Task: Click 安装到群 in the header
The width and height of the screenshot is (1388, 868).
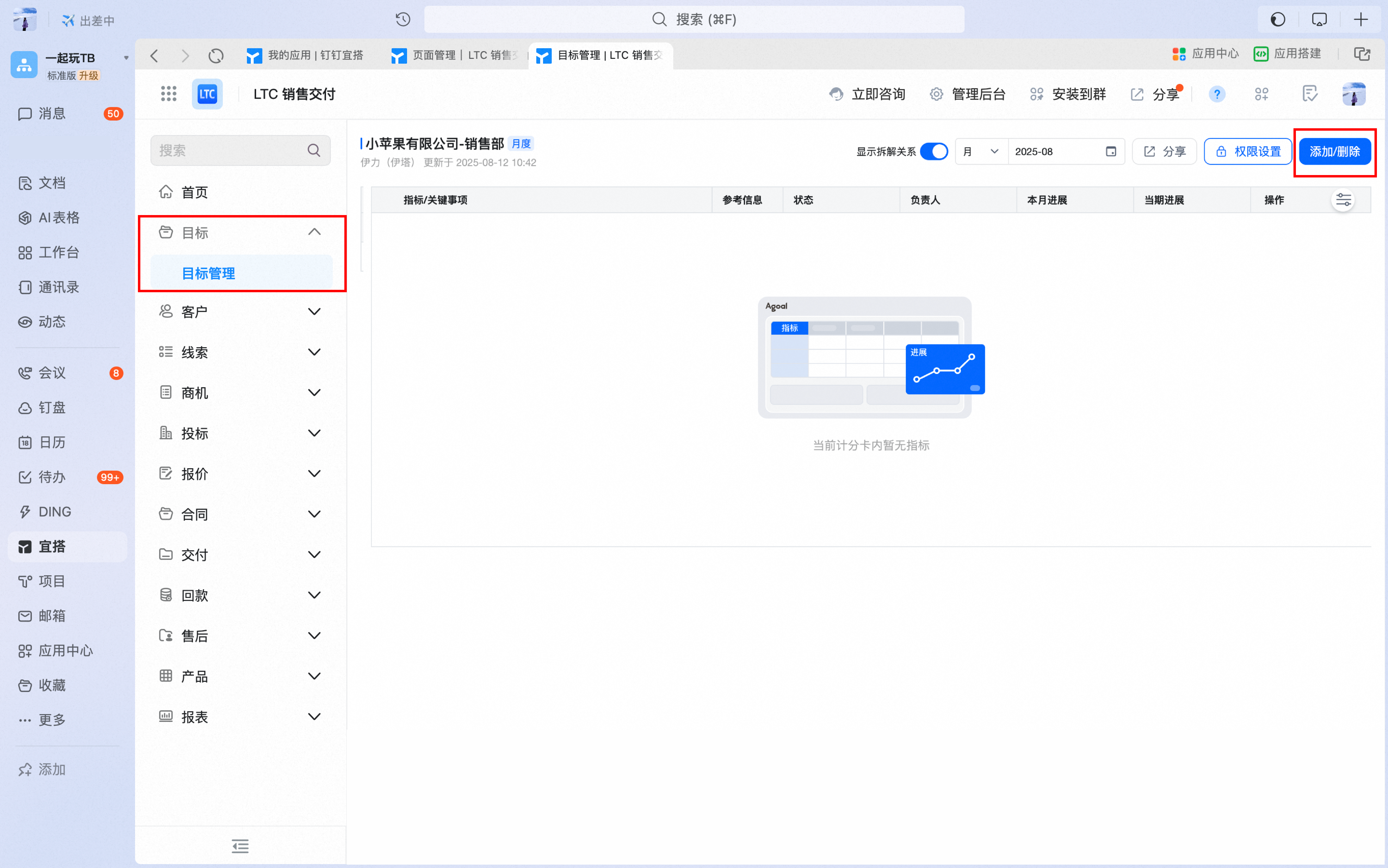Action: click(1068, 94)
